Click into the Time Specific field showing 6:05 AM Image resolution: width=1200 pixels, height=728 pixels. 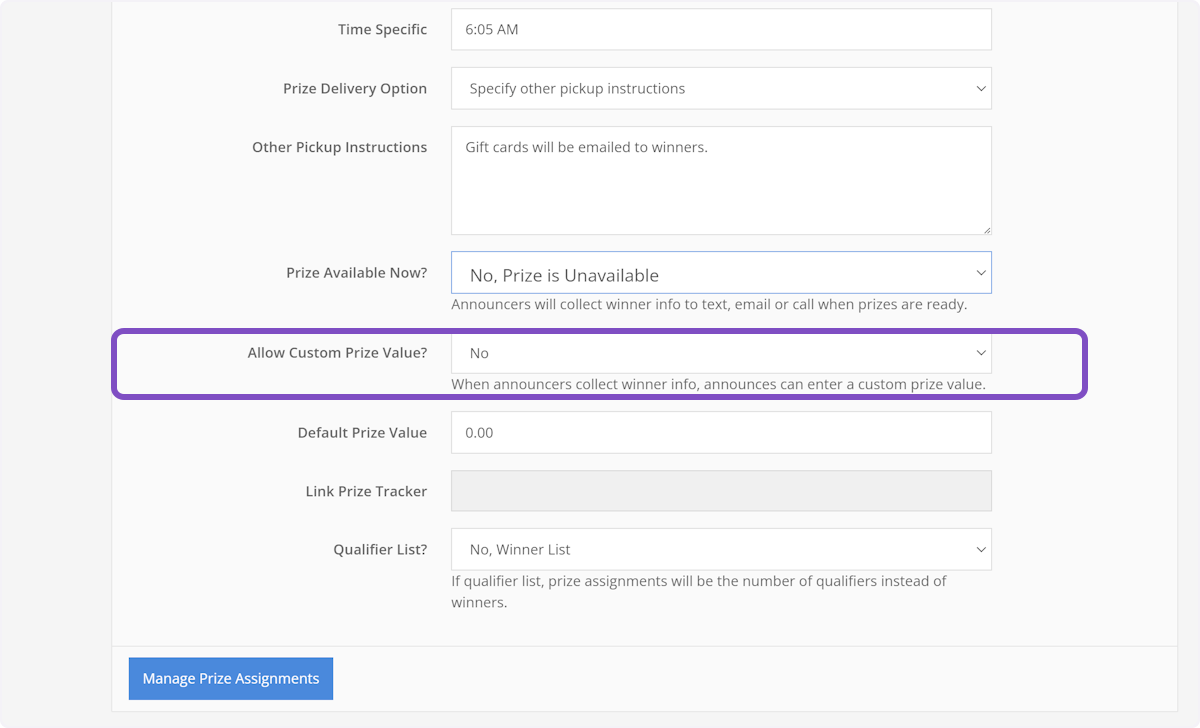tap(721, 30)
